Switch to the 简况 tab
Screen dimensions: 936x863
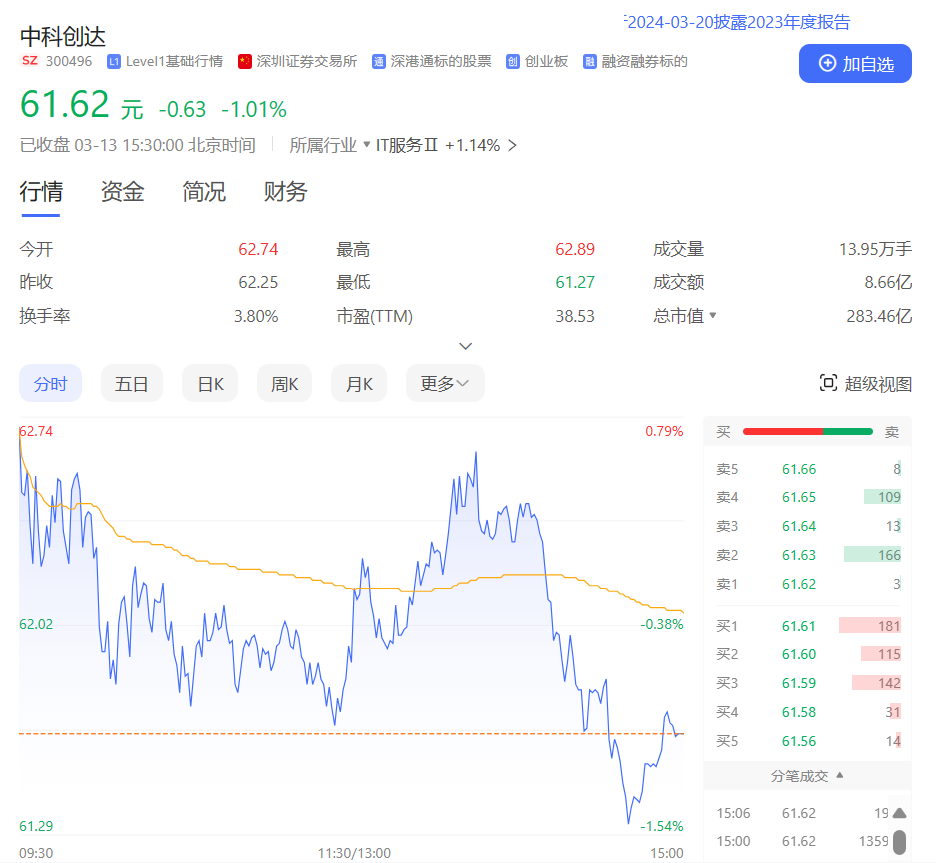[204, 192]
